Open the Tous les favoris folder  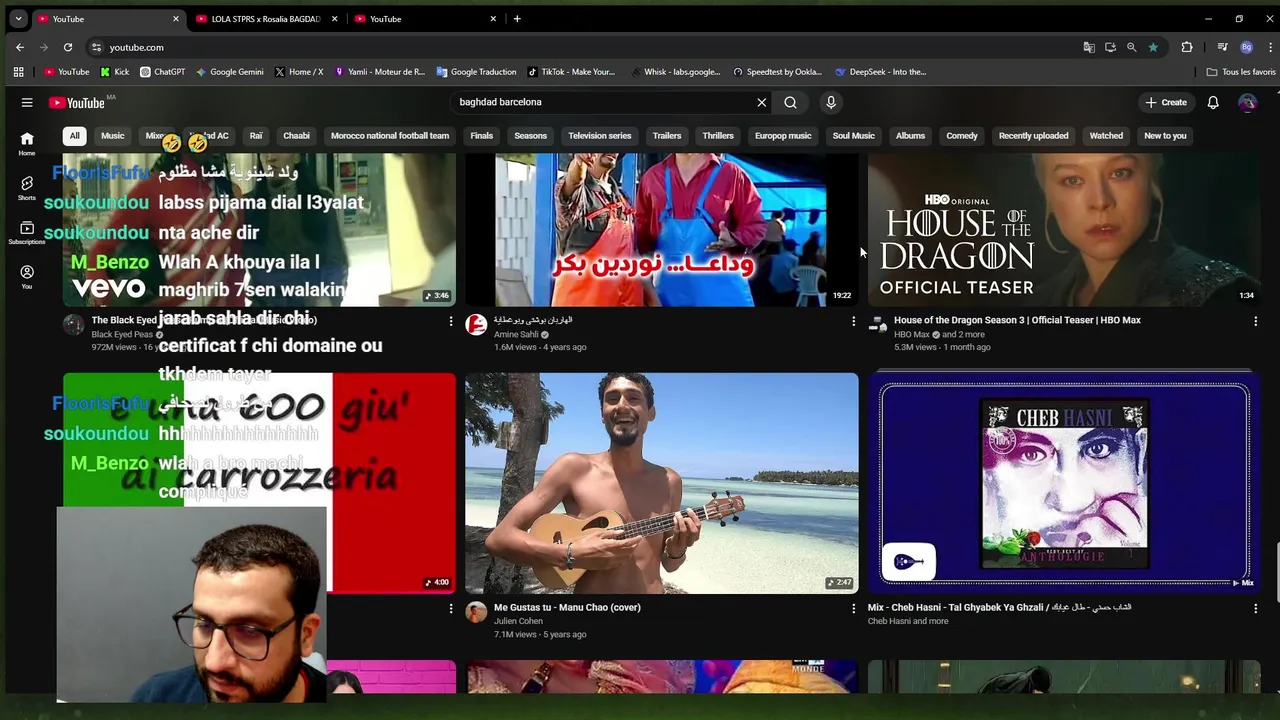(1241, 72)
